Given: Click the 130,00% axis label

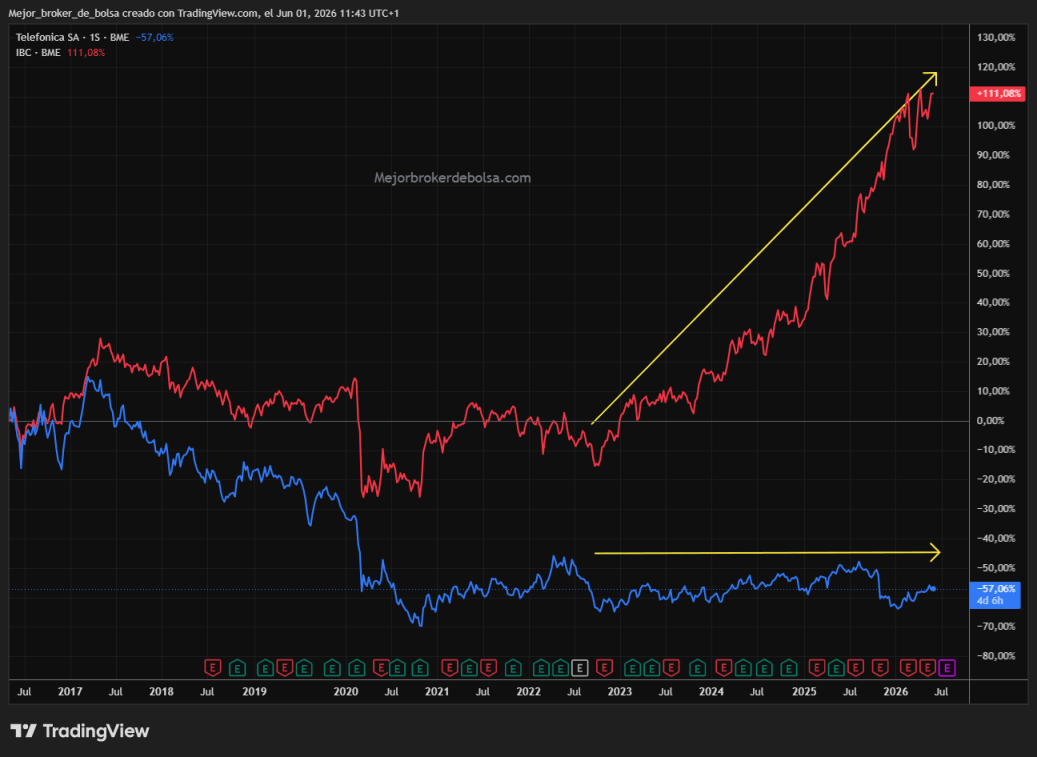Looking at the screenshot, I should tap(996, 38).
